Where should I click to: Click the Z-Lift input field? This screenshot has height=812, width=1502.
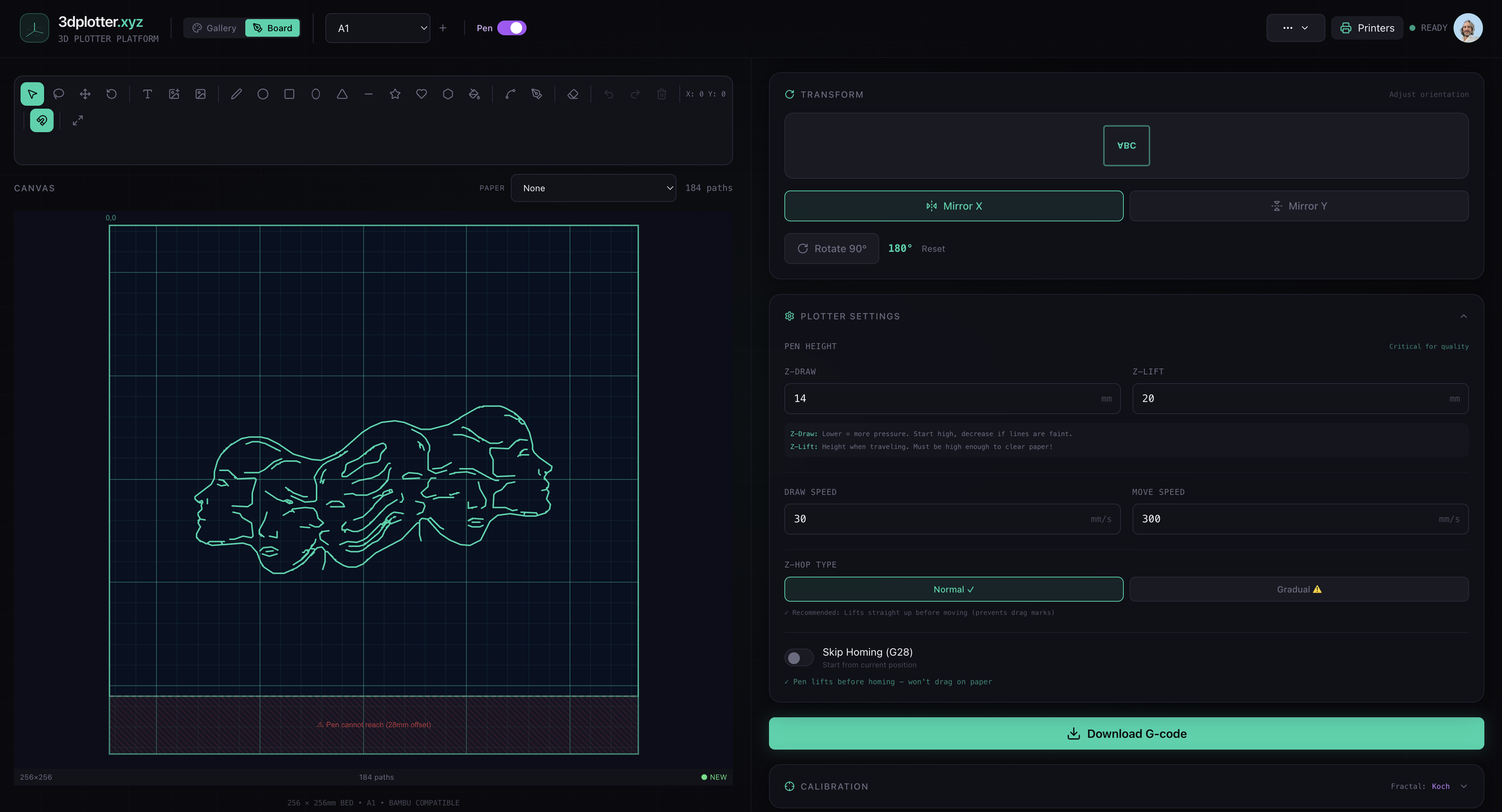[1300, 398]
